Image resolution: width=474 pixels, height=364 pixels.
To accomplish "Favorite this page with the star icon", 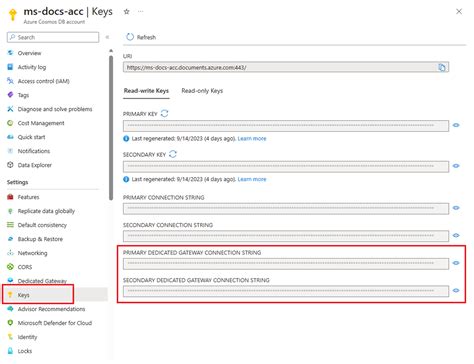I will [126, 12].
